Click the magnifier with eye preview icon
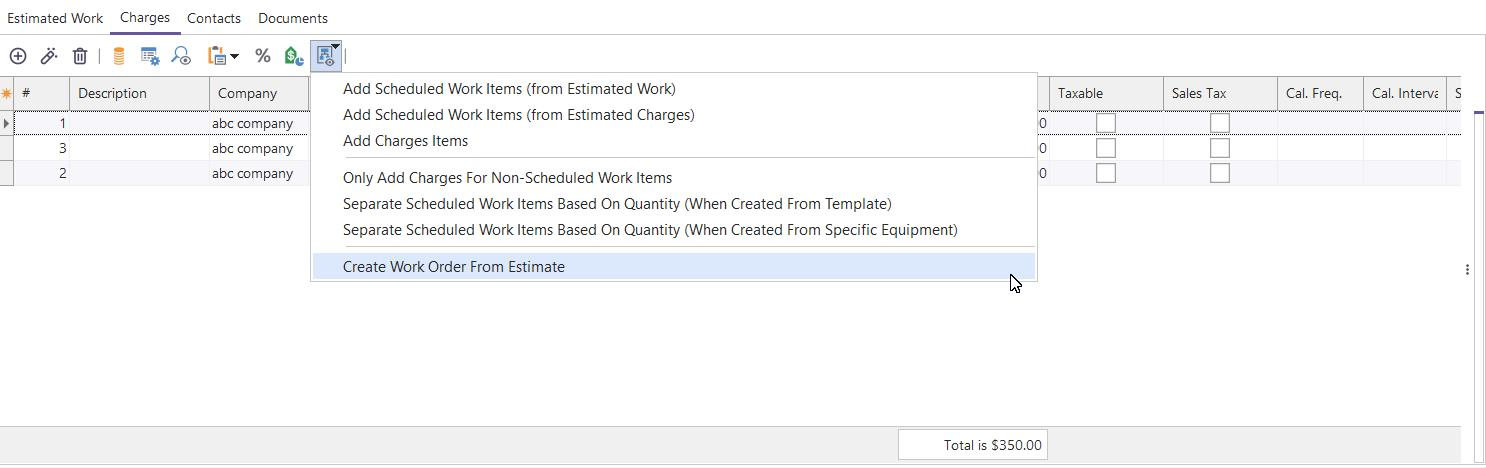1486x468 pixels. pos(181,56)
